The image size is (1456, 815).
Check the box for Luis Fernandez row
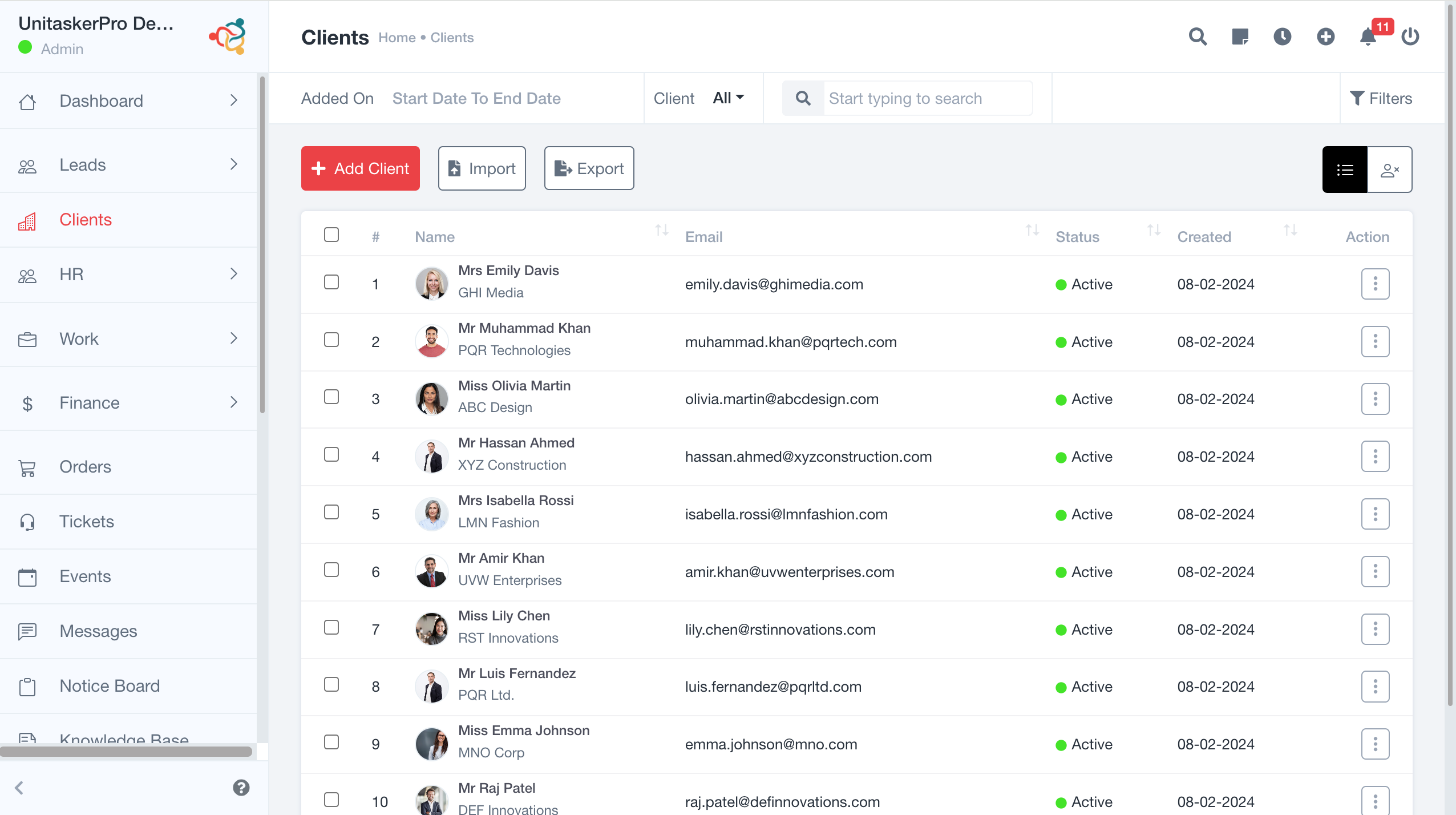(331, 684)
